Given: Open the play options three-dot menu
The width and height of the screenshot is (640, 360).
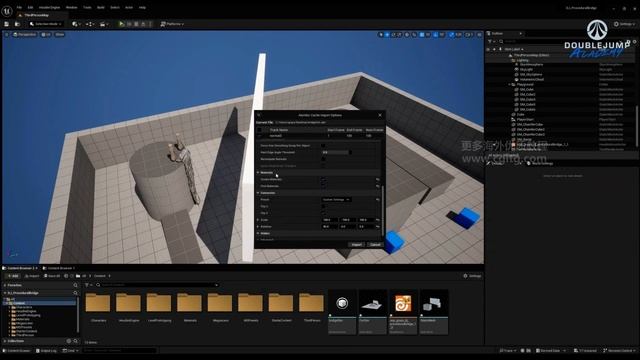Looking at the screenshot, I should click(150, 24).
